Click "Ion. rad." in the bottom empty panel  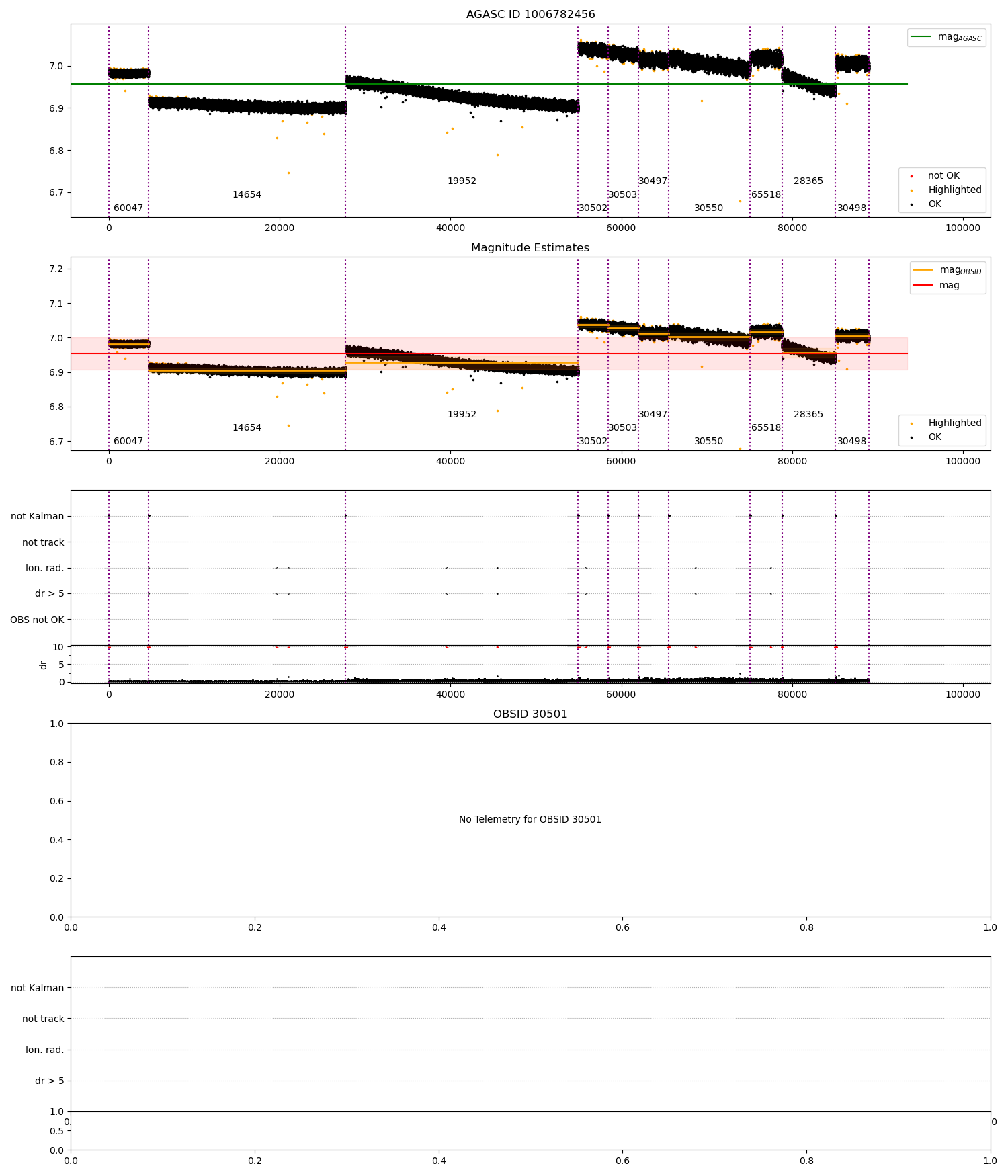(45, 1050)
